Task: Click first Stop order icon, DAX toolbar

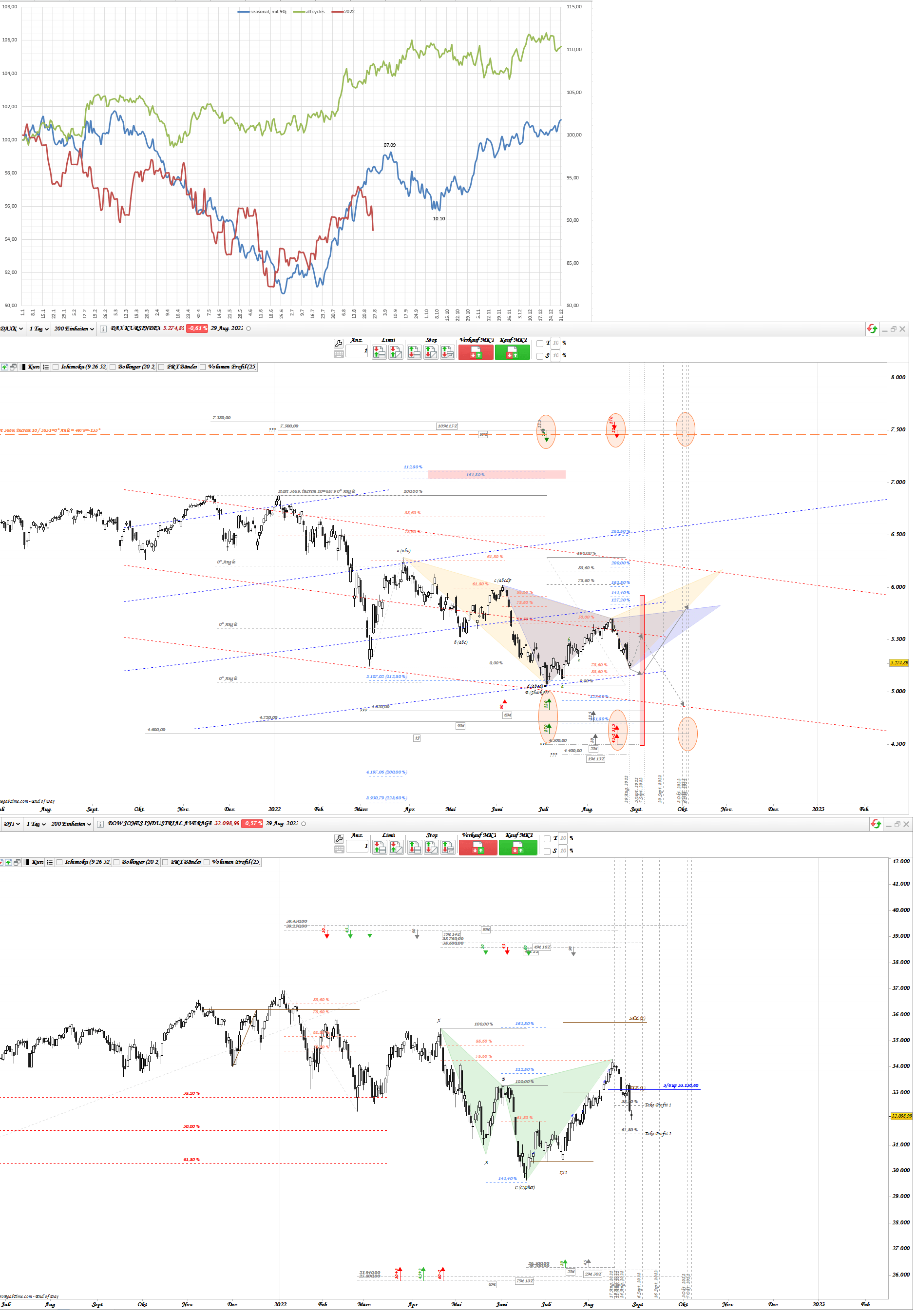Action: point(414,352)
